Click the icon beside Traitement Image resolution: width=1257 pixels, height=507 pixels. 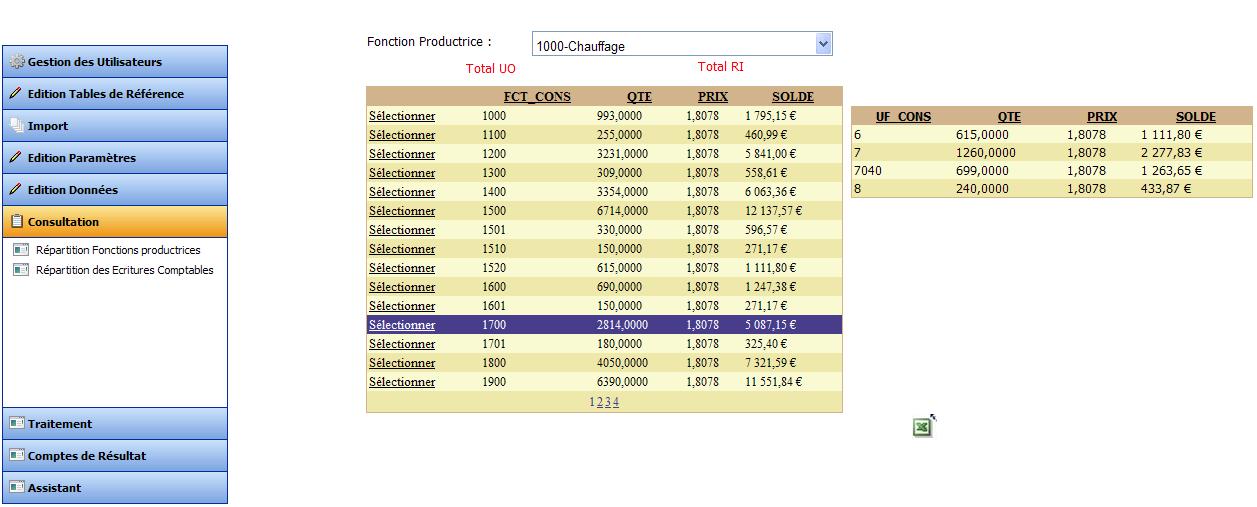pyautogui.click(x=16, y=424)
